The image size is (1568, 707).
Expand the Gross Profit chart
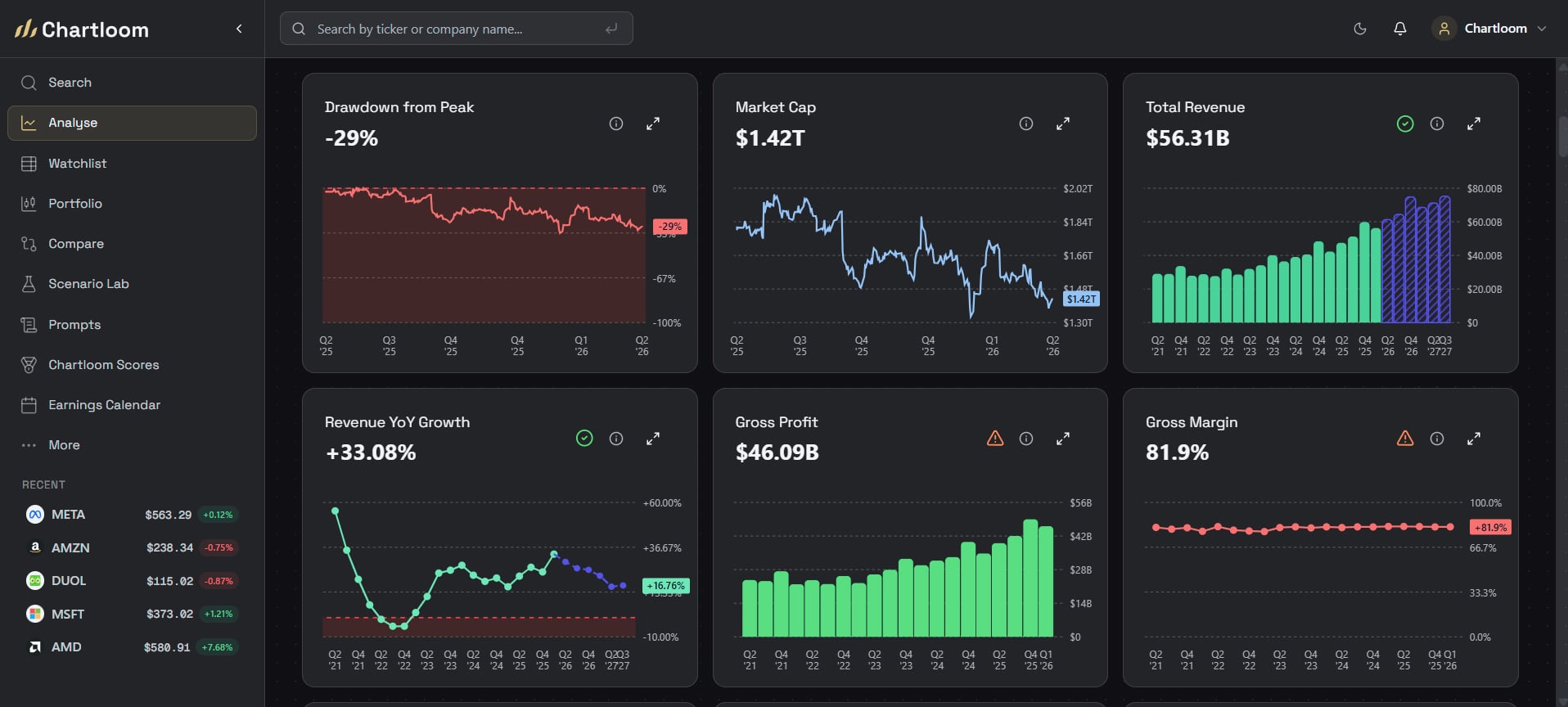click(1063, 439)
